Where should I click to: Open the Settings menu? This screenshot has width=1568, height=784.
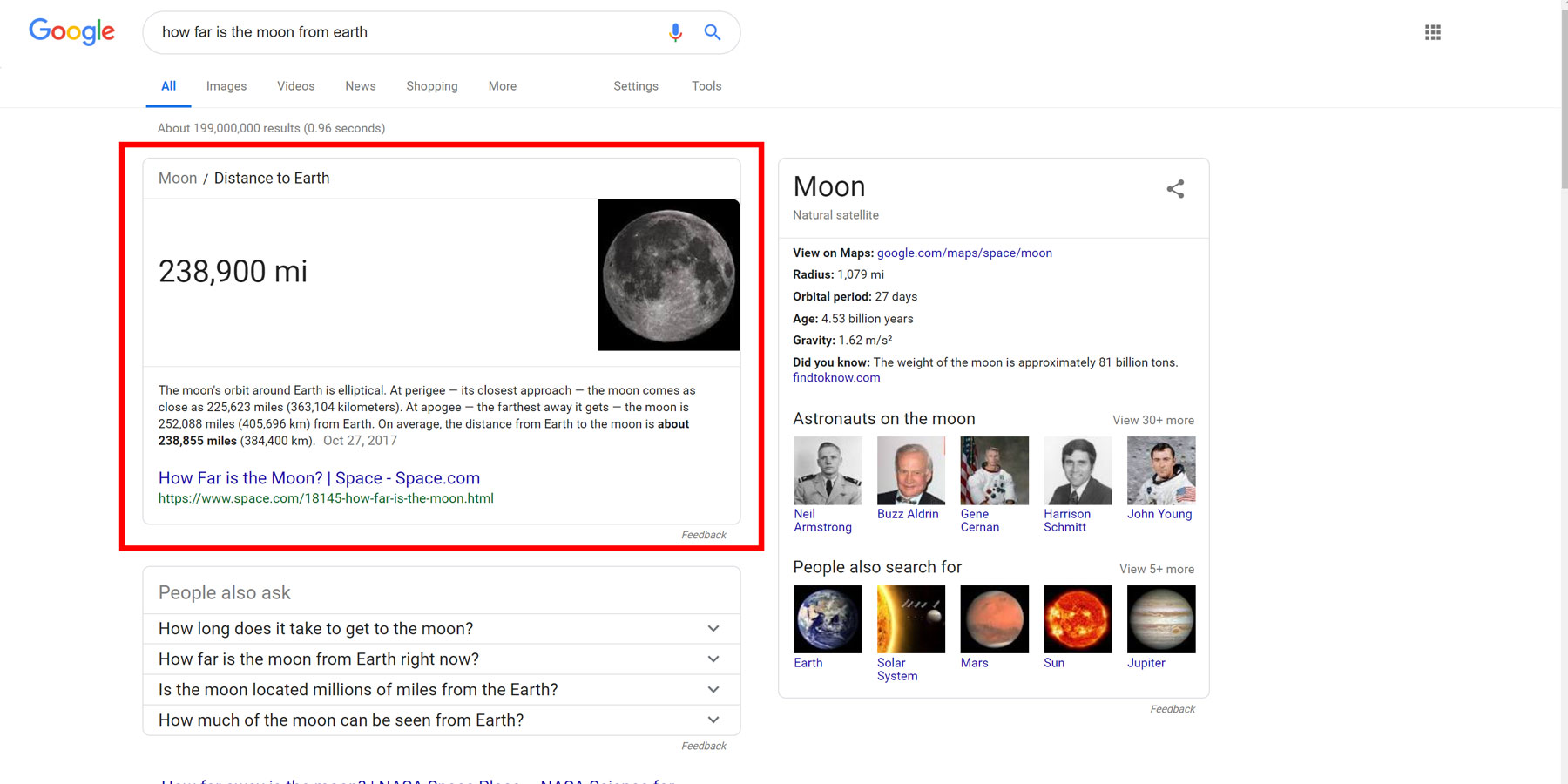[x=636, y=86]
